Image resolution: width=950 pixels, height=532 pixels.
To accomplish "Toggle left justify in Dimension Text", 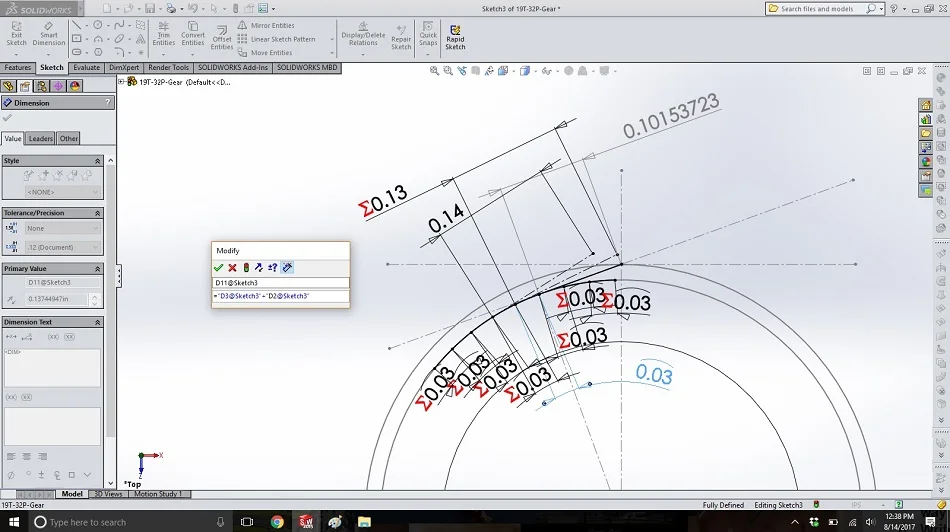I will 11,456.
